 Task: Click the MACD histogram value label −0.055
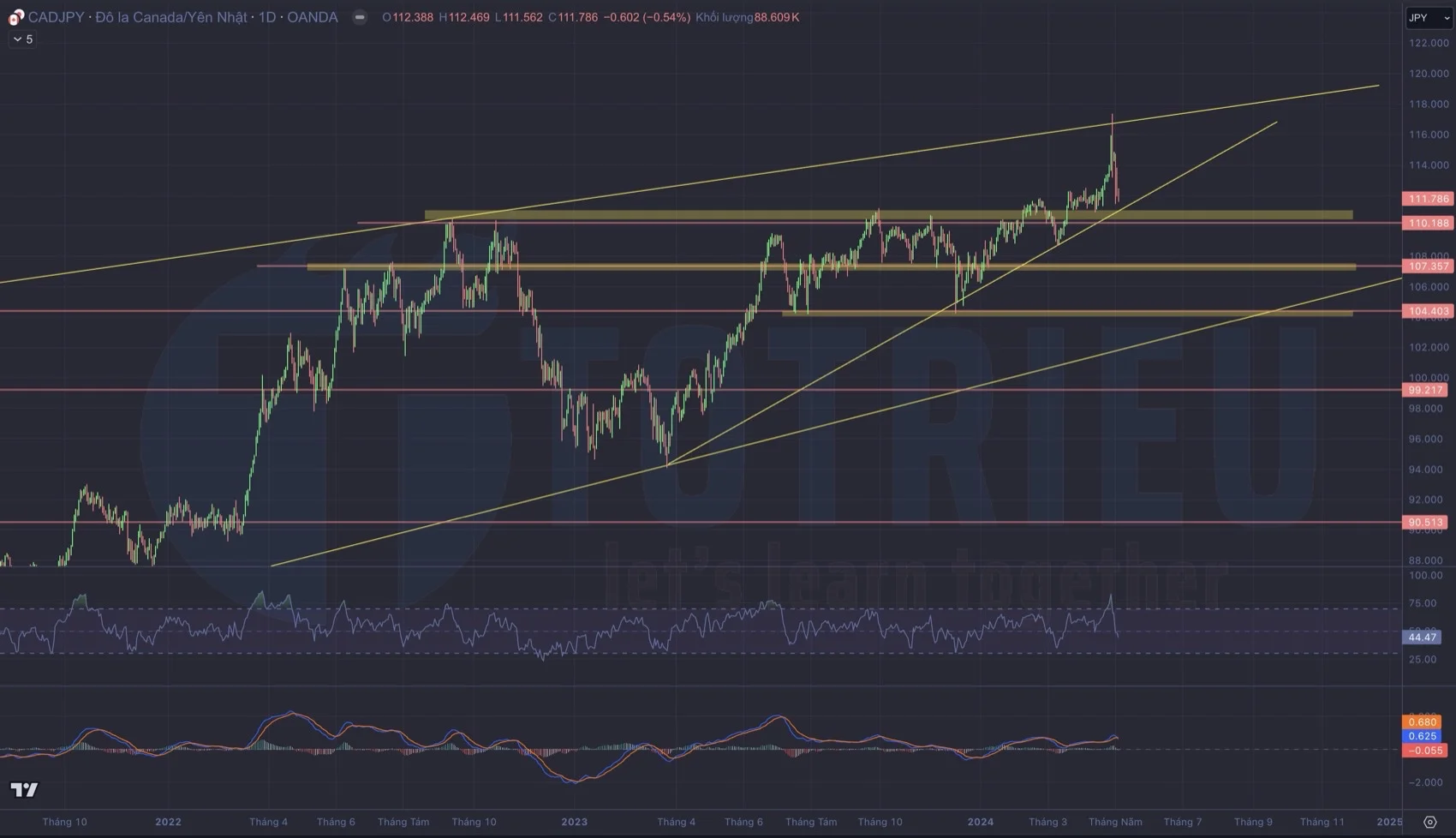[x=1425, y=751]
